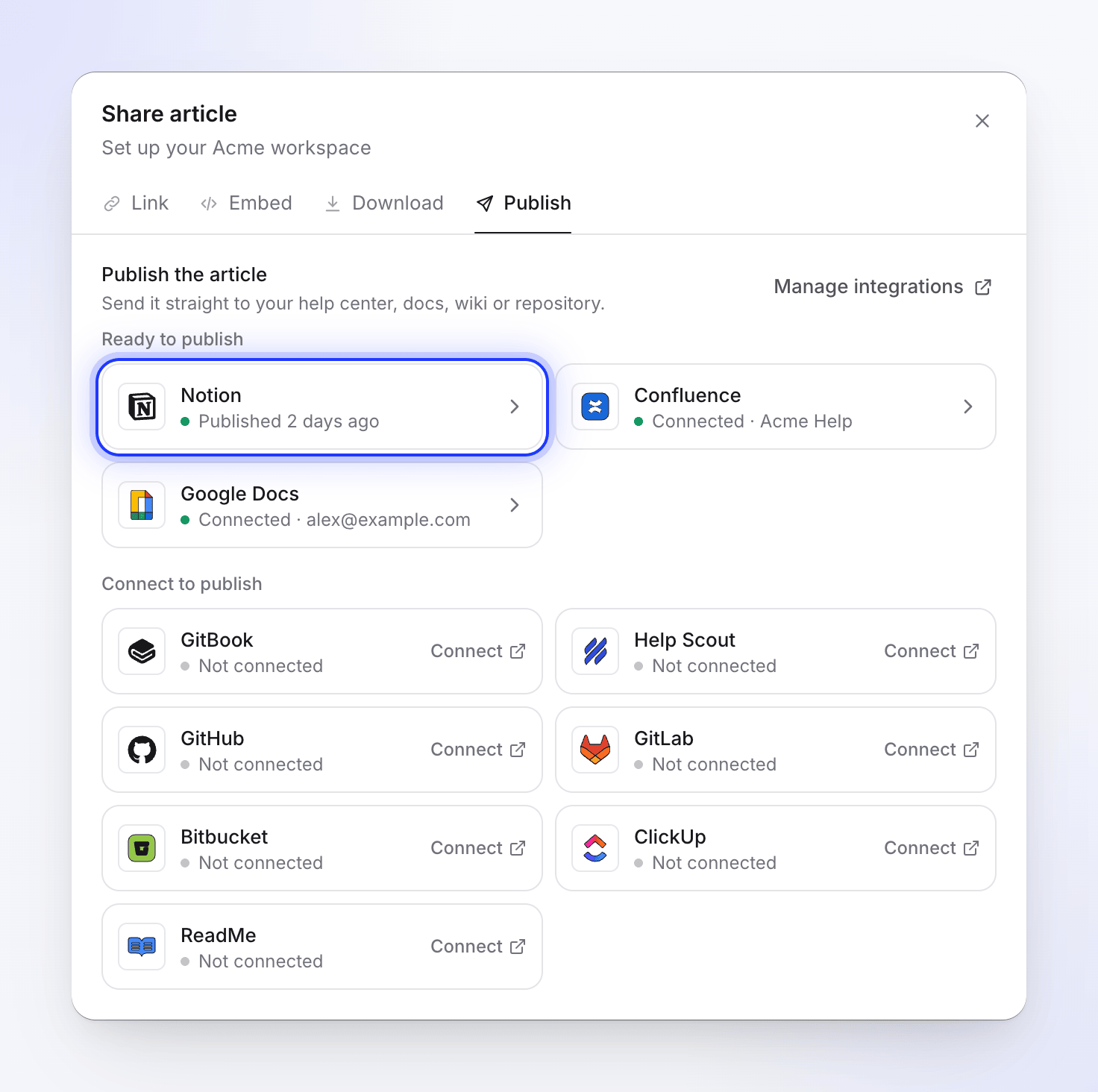Viewport: 1098px width, 1092px height.
Task: Click the 'Publish the article' heading
Action: 184,274
